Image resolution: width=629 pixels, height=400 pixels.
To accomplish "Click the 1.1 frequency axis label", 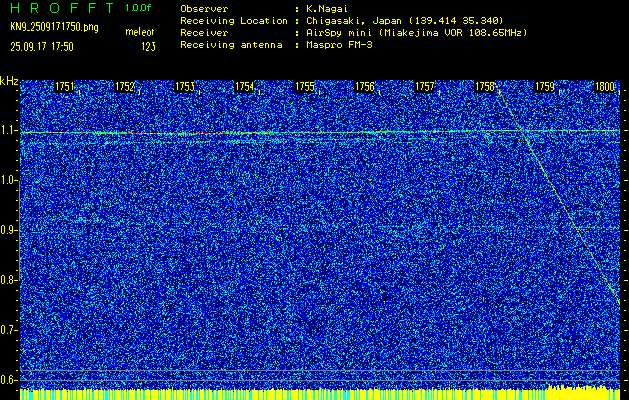I will 8,130.
